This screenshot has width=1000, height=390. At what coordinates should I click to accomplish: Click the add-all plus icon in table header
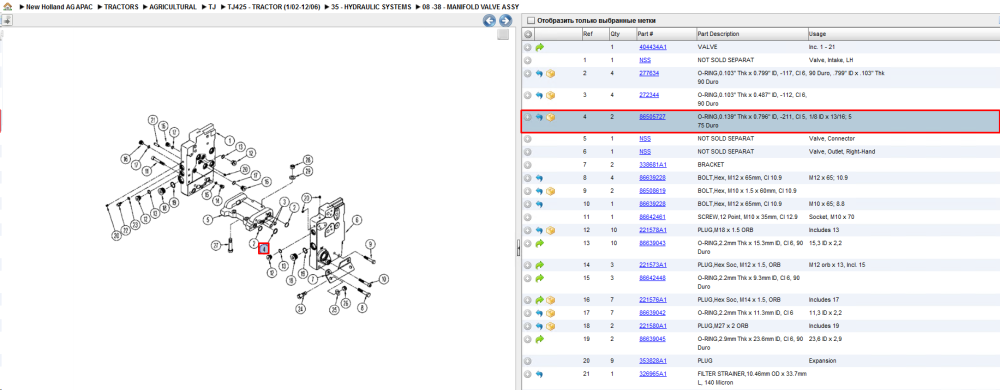click(528, 34)
